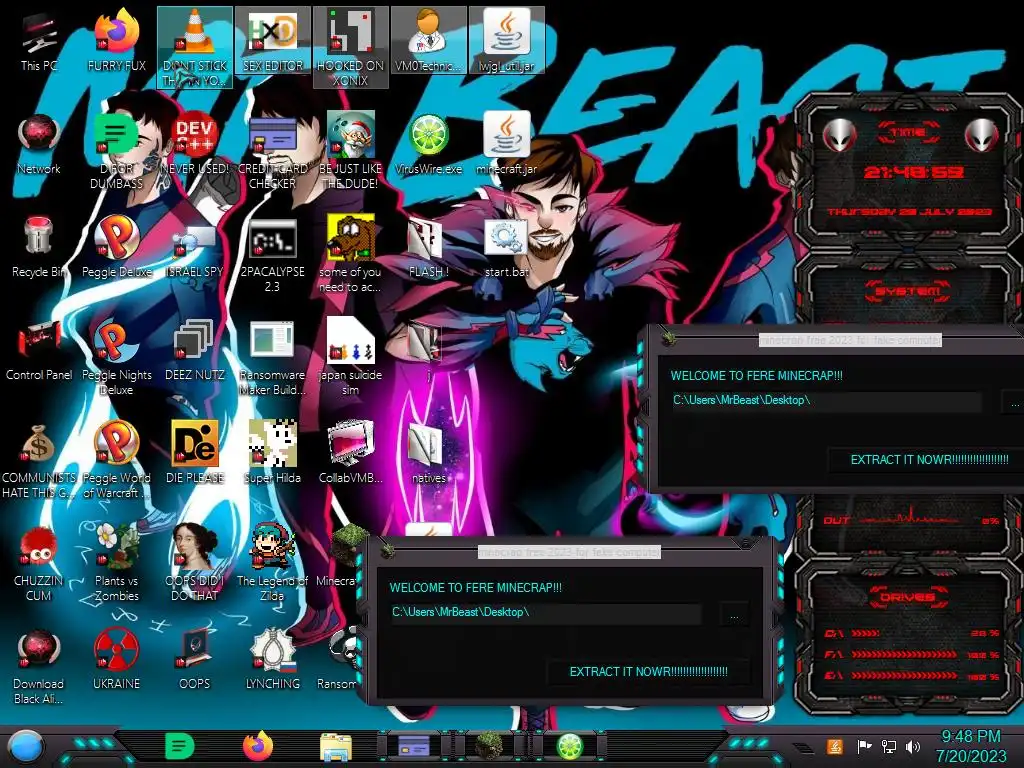Open the CHUZZIN red fuzzball shortcut
Viewport: 1024px width, 768px height.
click(39, 563)
